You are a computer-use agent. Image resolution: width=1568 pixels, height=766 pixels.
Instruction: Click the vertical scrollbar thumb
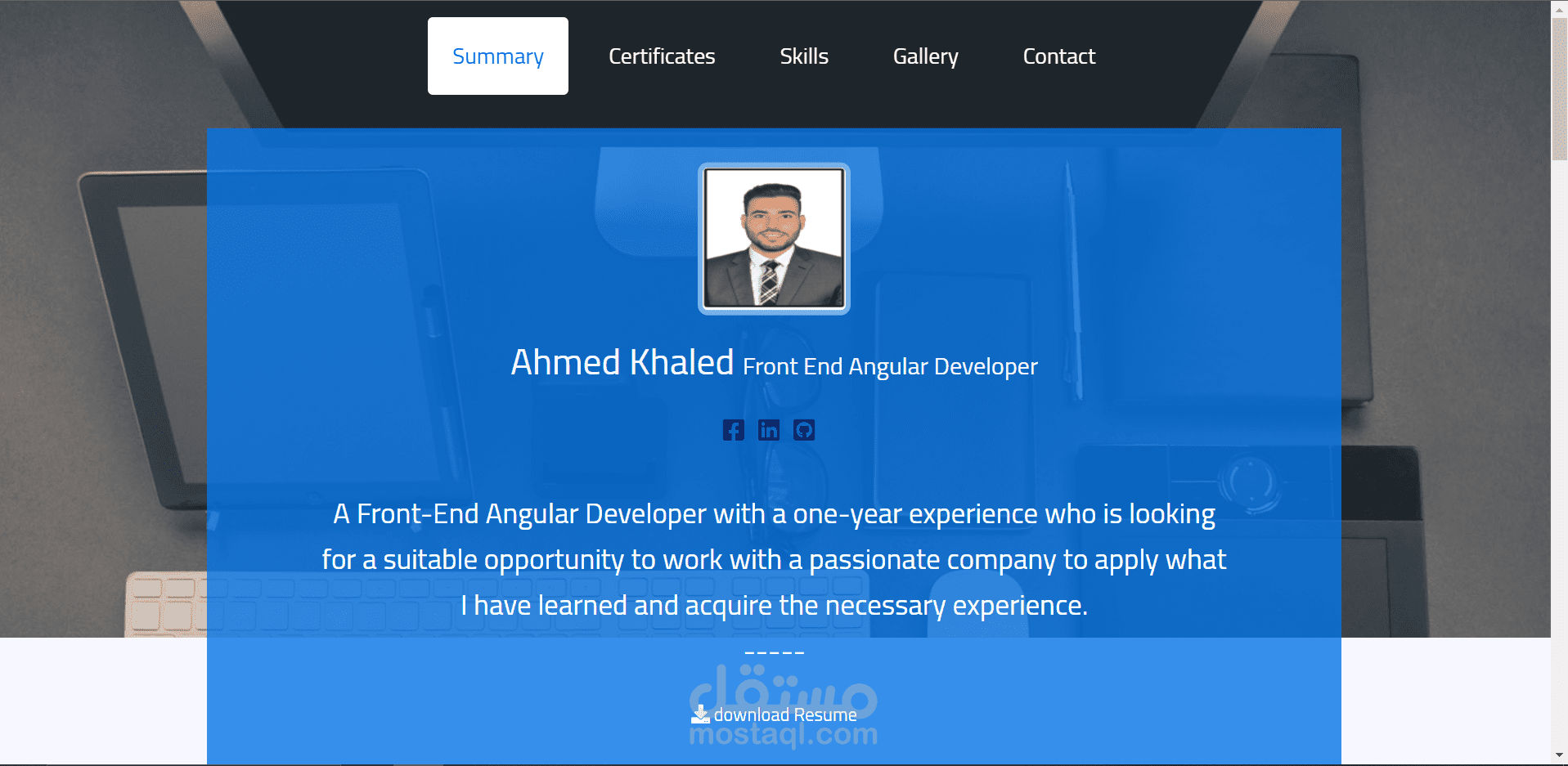(1559, 88)
